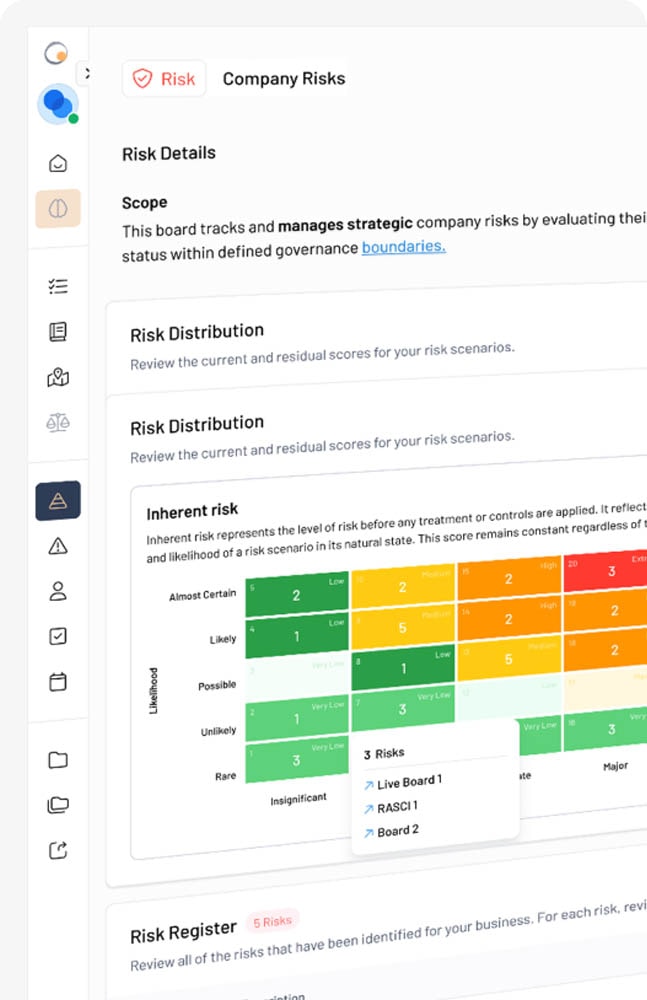The image size is (647, 1000).
Task: Click the blue workspace avatar
Action: click(x=57, y=103)
